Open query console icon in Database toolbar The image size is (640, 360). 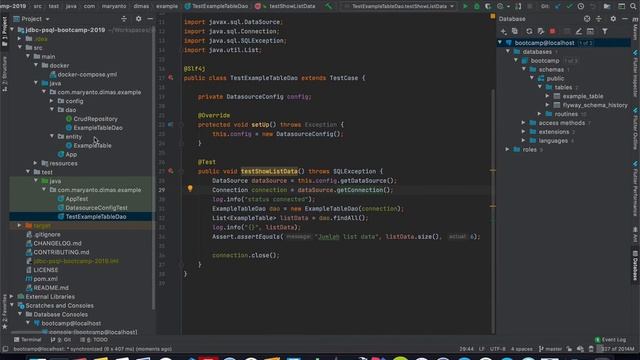(591, 31)
